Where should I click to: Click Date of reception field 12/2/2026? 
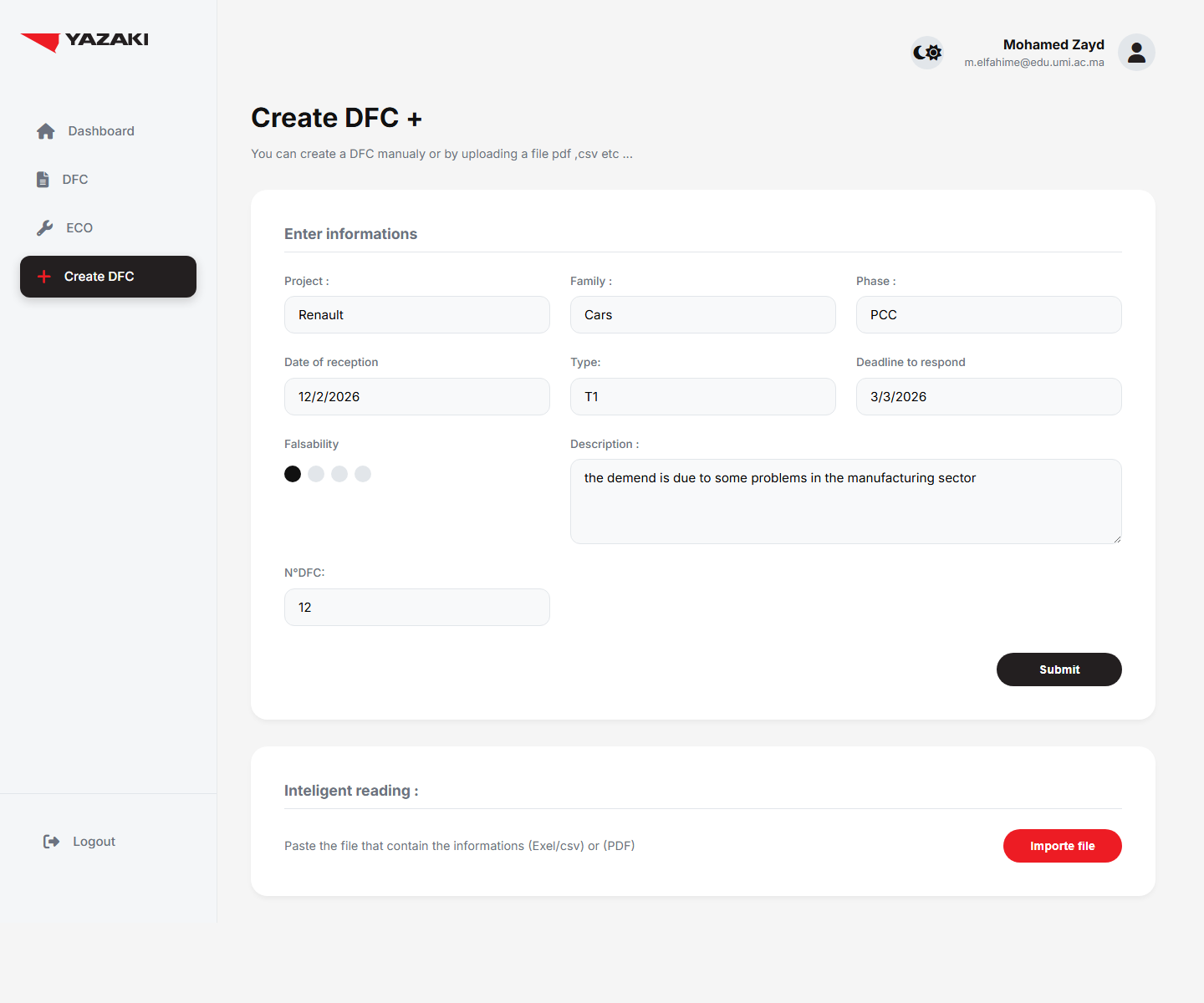click(x=417, y=397)
